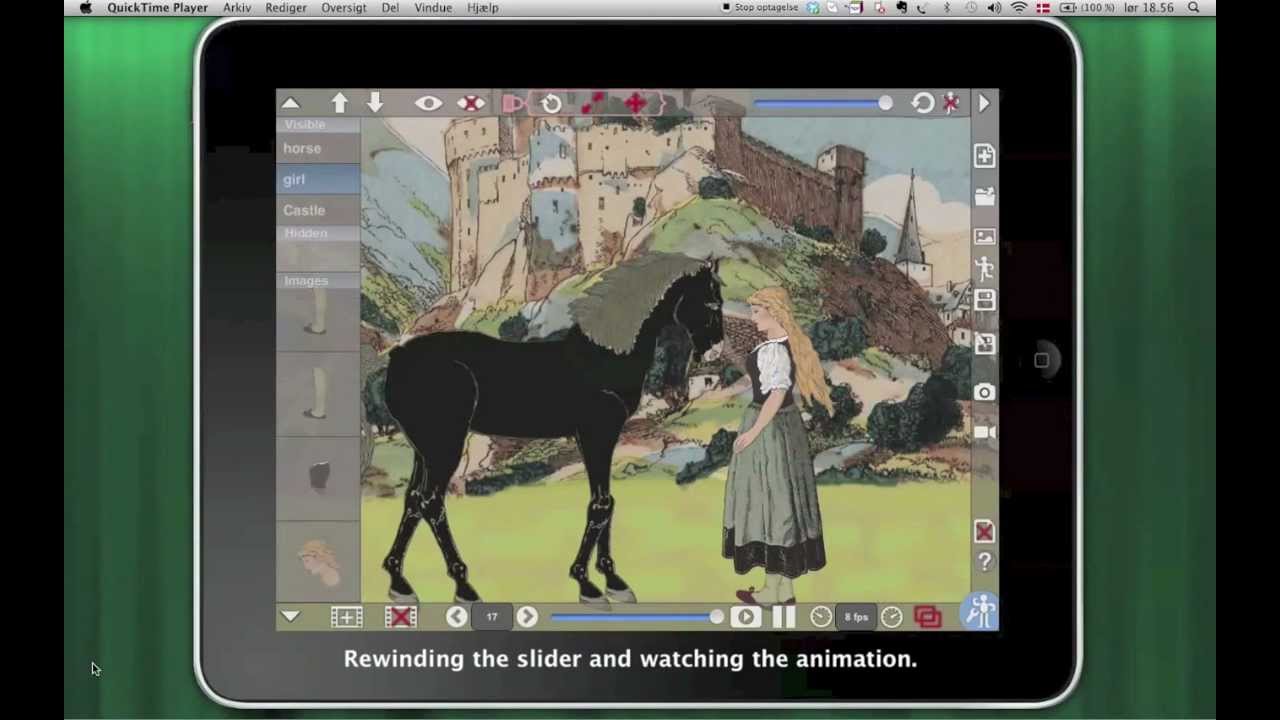1280x720 pixels.
Task: Pick the first leg image thumbnail
Action: click(x=318, y=312)
